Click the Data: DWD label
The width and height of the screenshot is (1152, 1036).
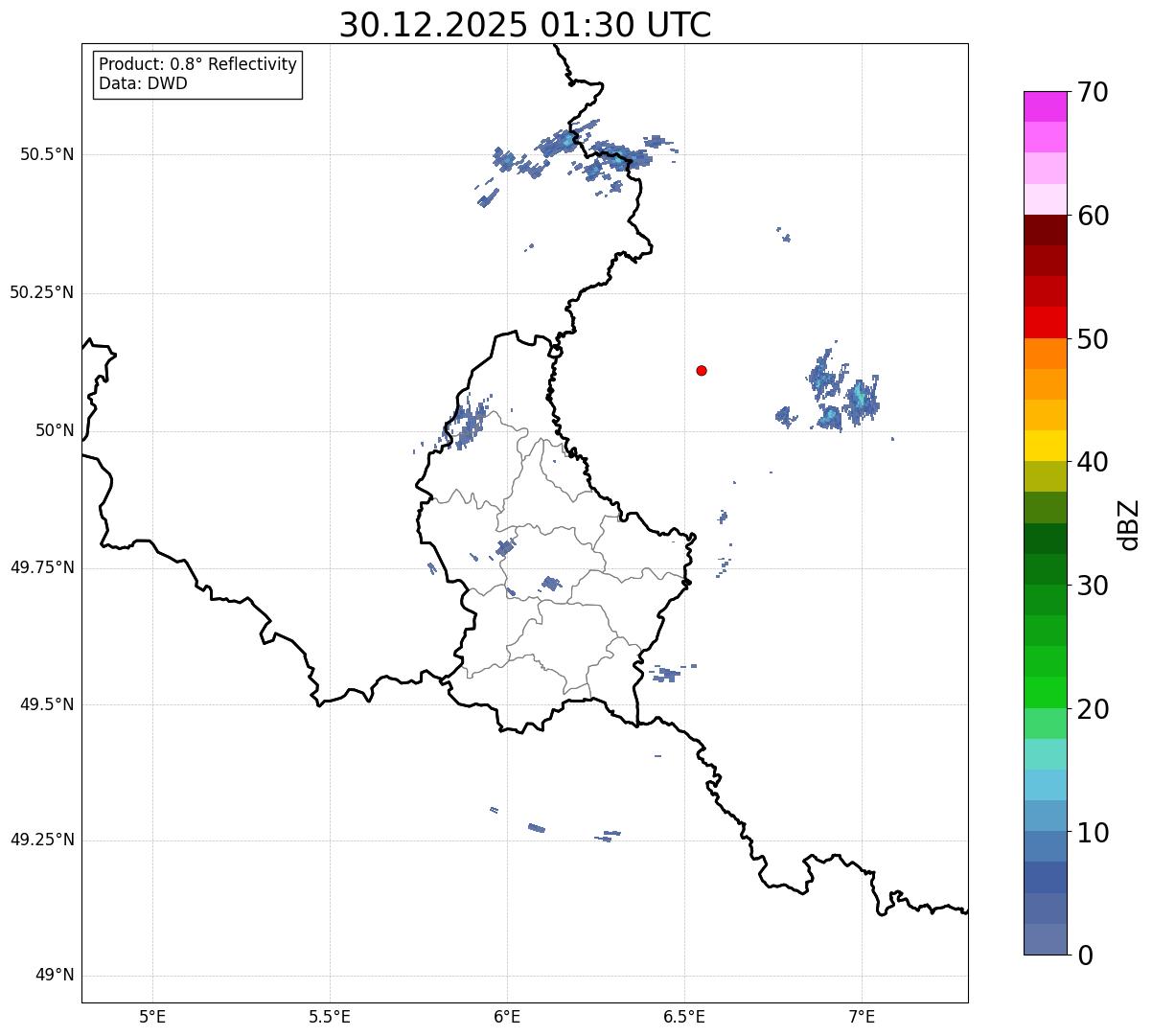pyautogui.click(x=143, y=83)
